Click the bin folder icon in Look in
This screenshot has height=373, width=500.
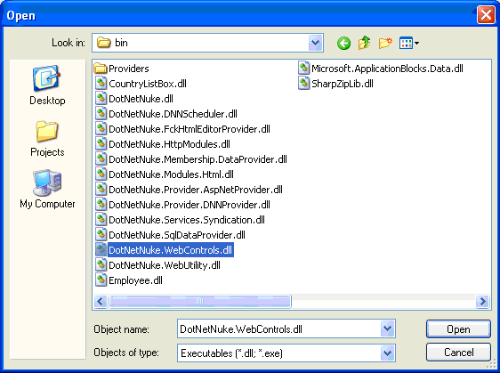pos(104,43)
